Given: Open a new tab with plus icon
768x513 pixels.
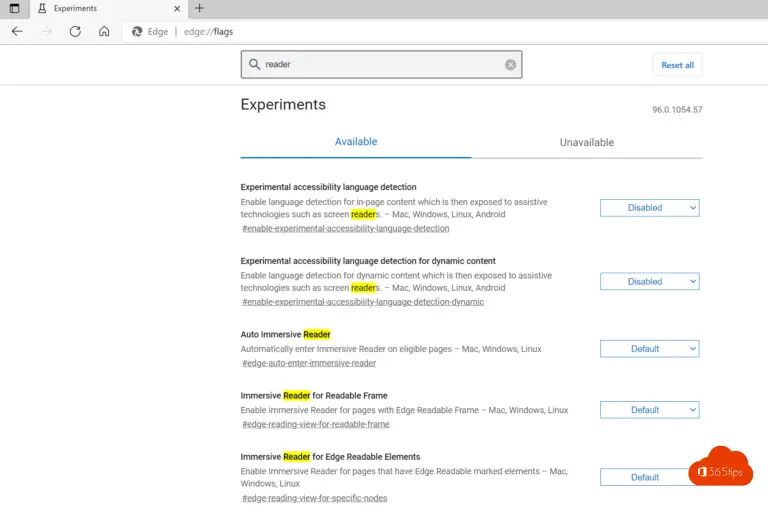Looking at the screenshot, I should click(x=199, y=8).
